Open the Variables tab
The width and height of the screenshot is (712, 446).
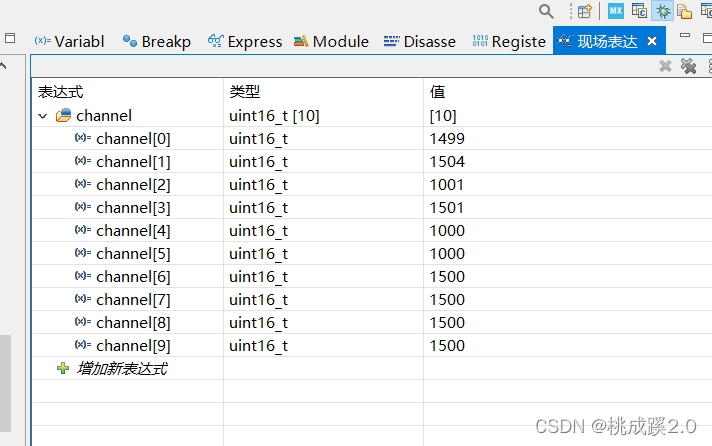69,41
